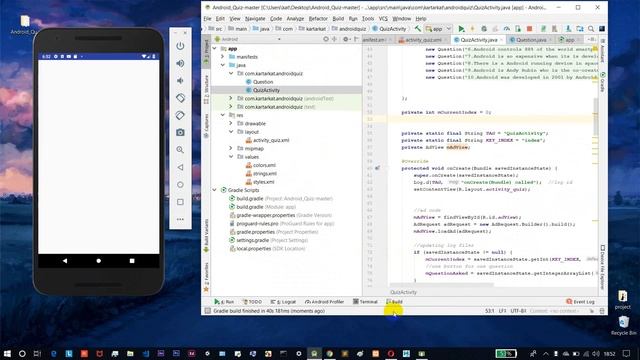Collapse Gradle Scripts node
Viewport: 640px width, 360px height.
[215, 190]
